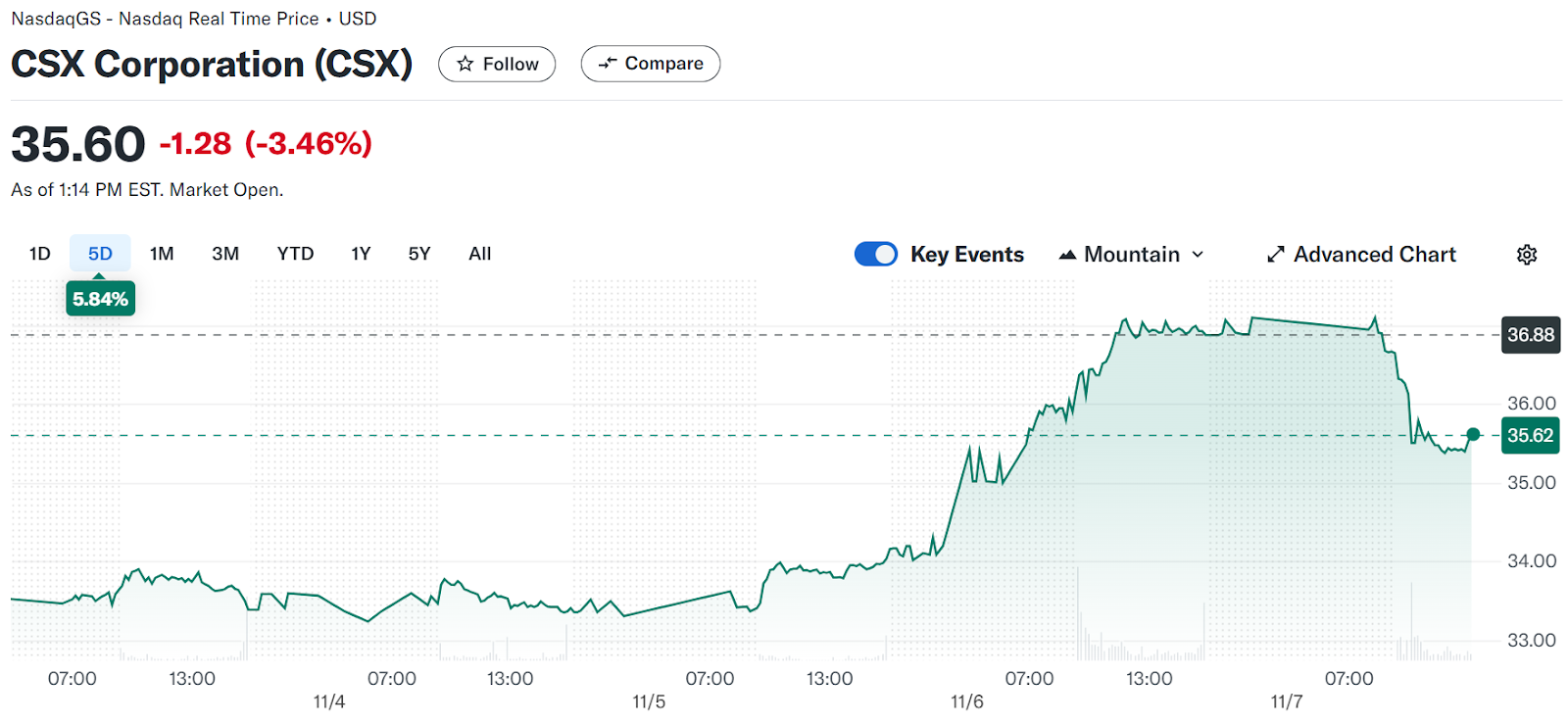Click the CSX Corporation (CSX) heading
The width and height of the screenshot is (1568, 724).
coord(212,64)
